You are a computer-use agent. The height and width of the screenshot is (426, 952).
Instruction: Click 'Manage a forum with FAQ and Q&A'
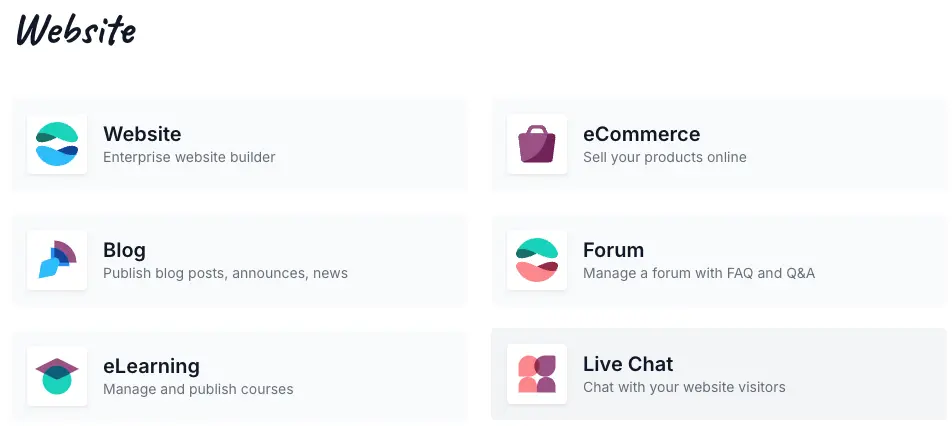coord(699,273)
